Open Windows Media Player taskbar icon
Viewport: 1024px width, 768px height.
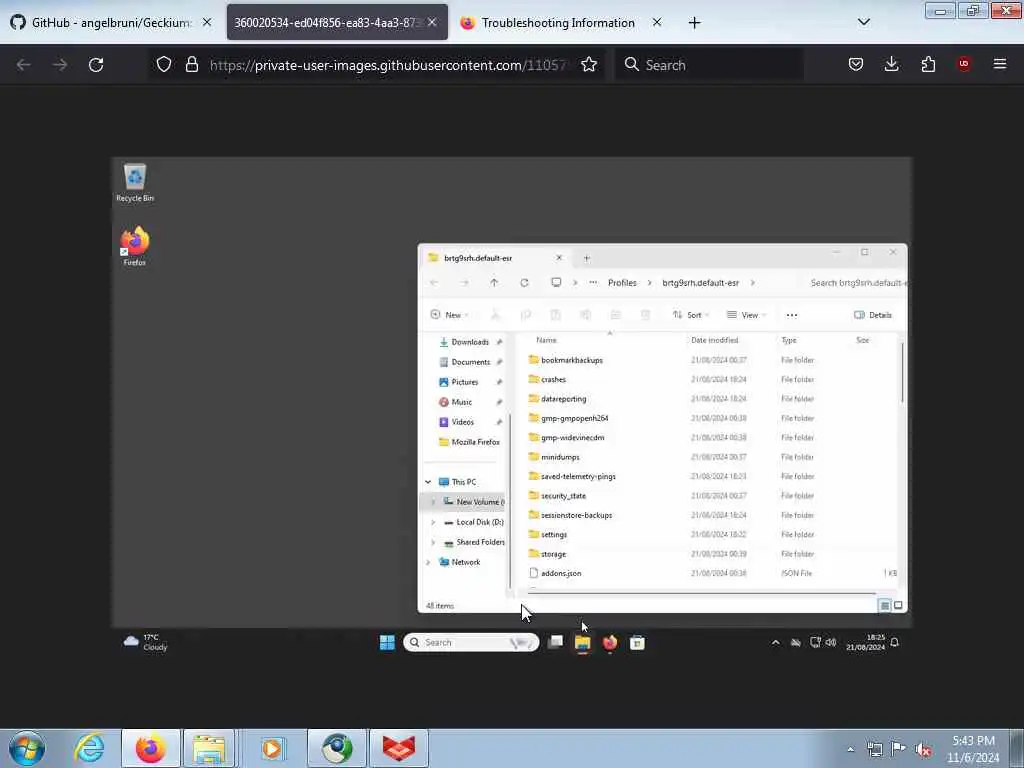click(272, 748)
